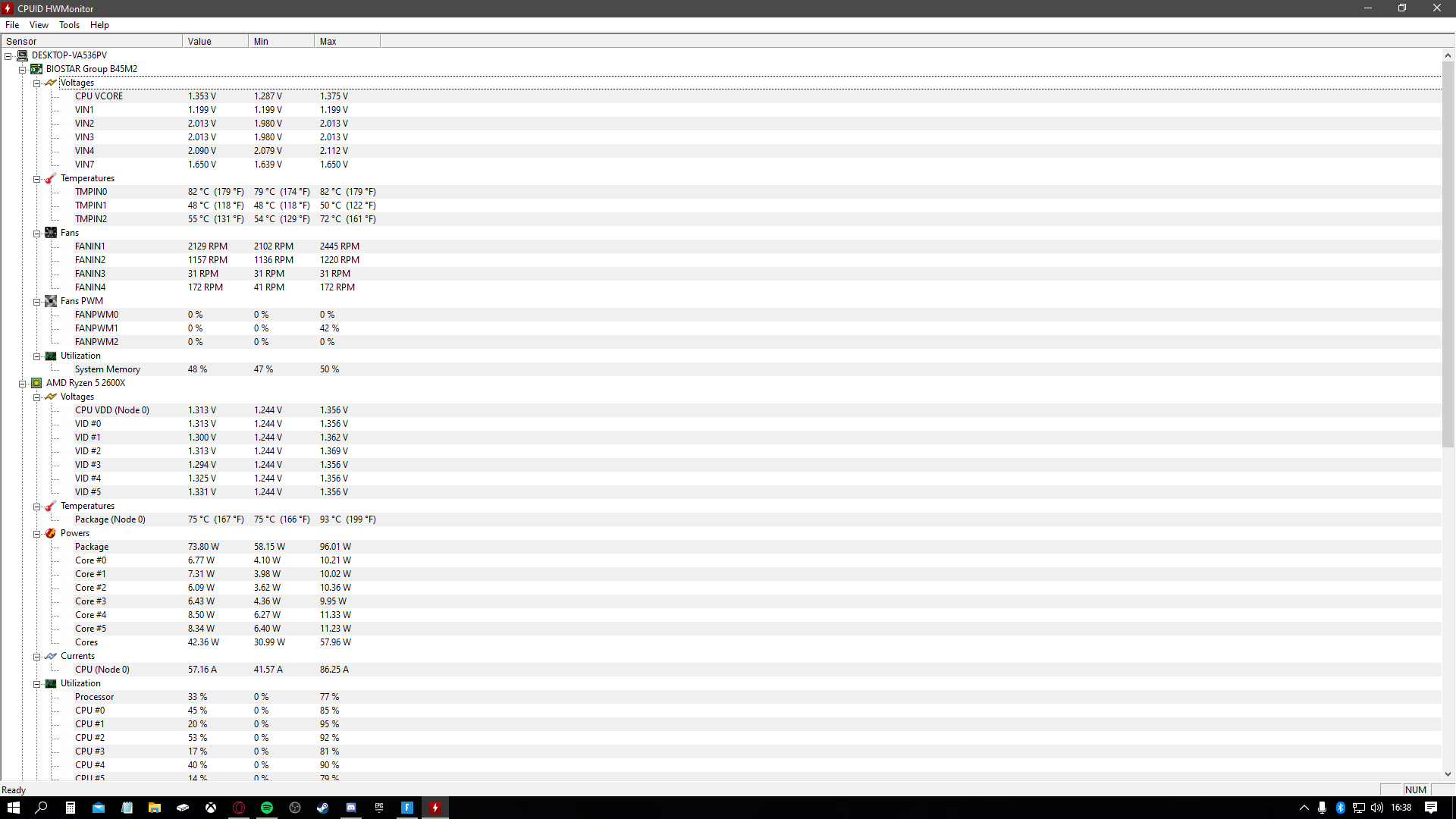1456x819 pixels.
Task: Click the Min column header
Action: [x=281, y=41]
